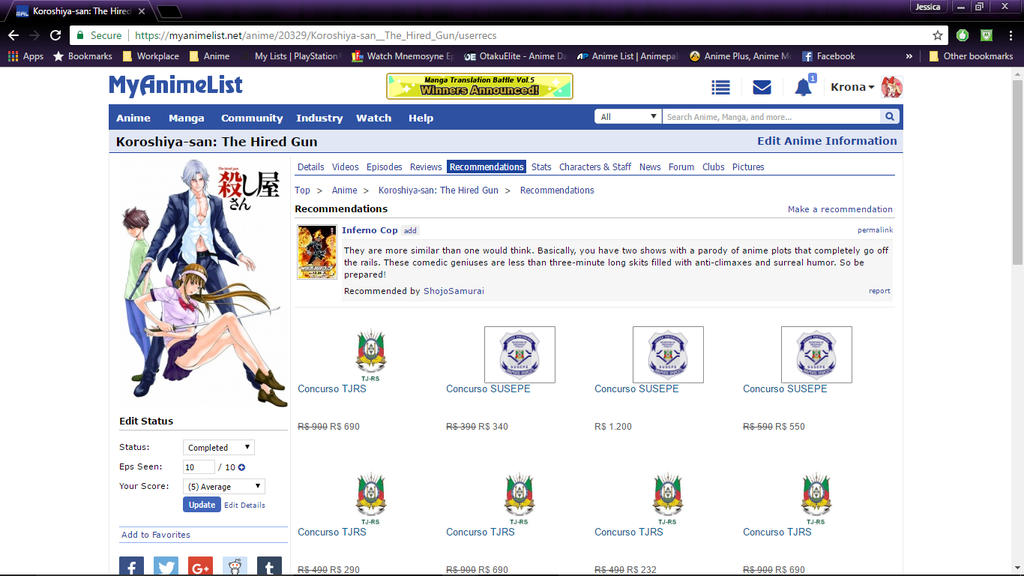Bookmark this page with the star icon
1024x576 pixels.
coord(938,35)
